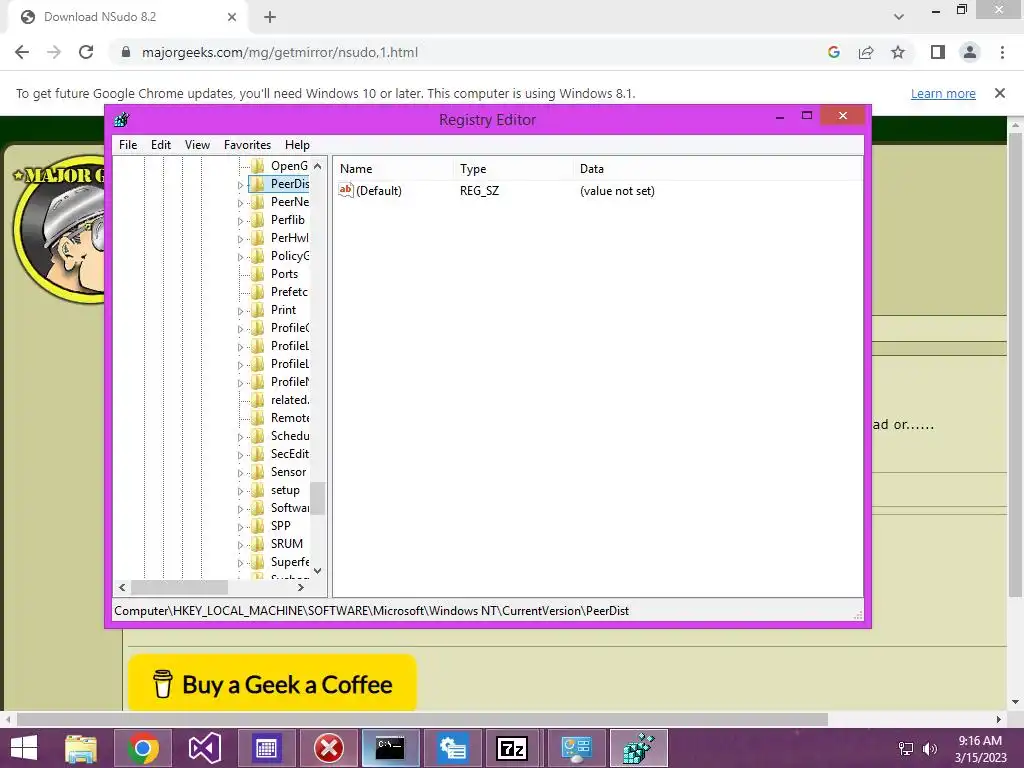Click the Share page icon in Chrome
Screen dimensions: 1024x768
(x=866, y=52)
